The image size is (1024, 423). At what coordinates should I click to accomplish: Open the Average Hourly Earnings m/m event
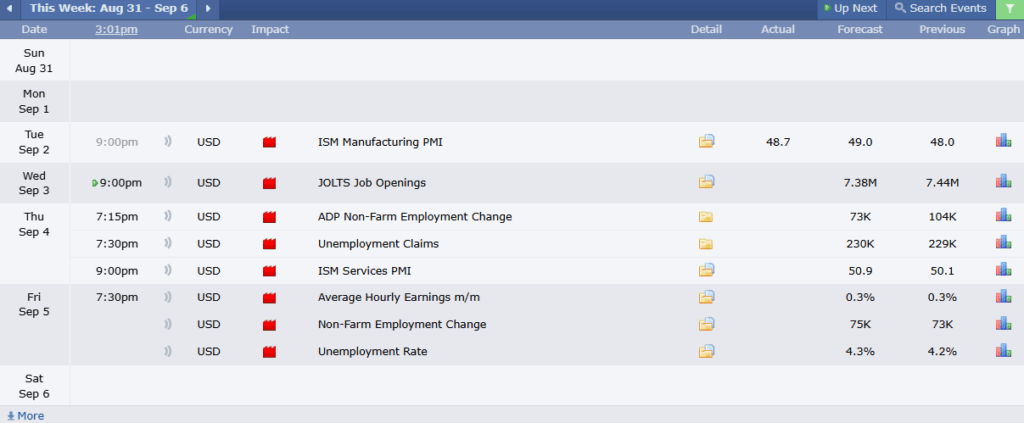tap(399, 297)
